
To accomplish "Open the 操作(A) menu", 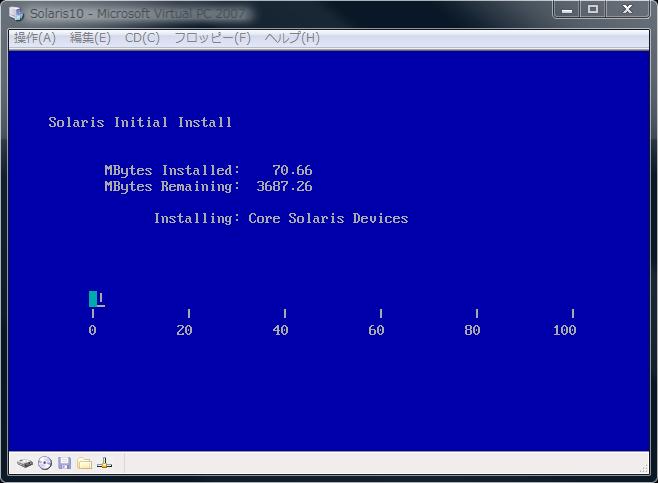I will pos(34,38).
